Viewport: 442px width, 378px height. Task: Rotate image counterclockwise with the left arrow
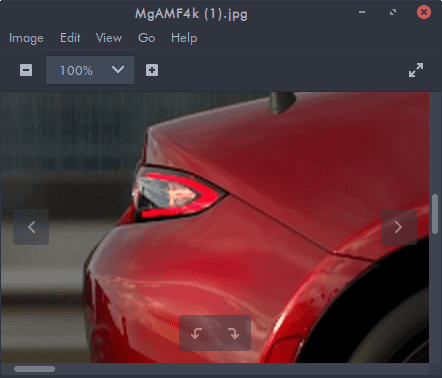(197, 333)
